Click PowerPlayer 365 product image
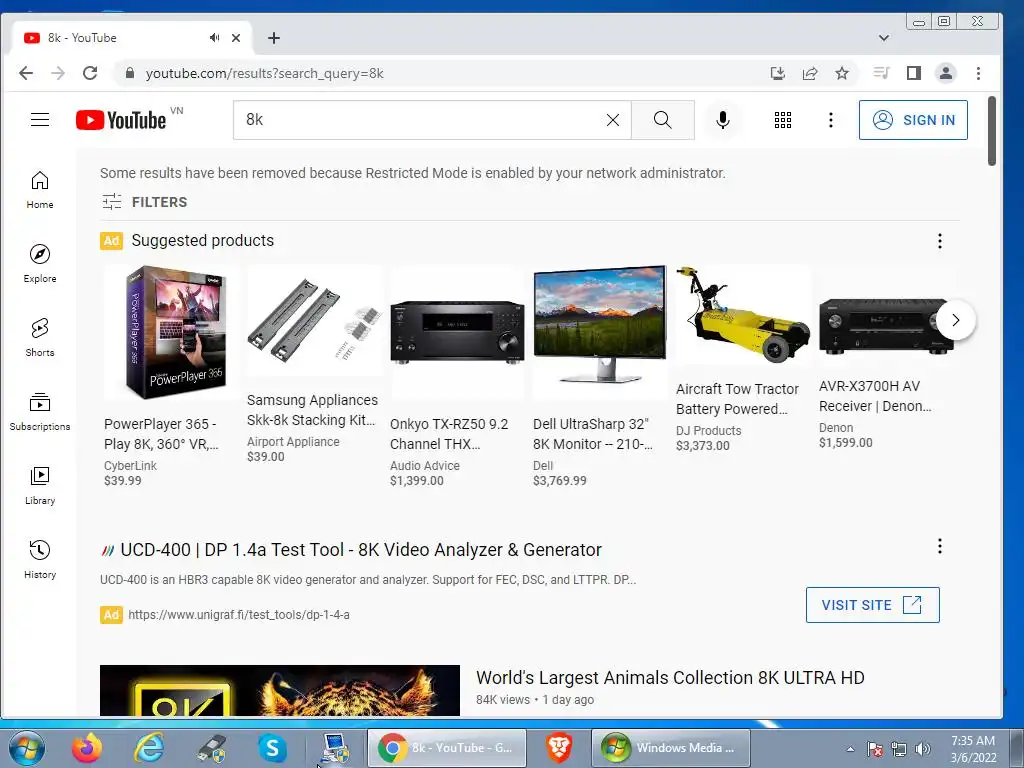Screen dimensions: 1024x768 pyautogui.click(x=171, y=332)
